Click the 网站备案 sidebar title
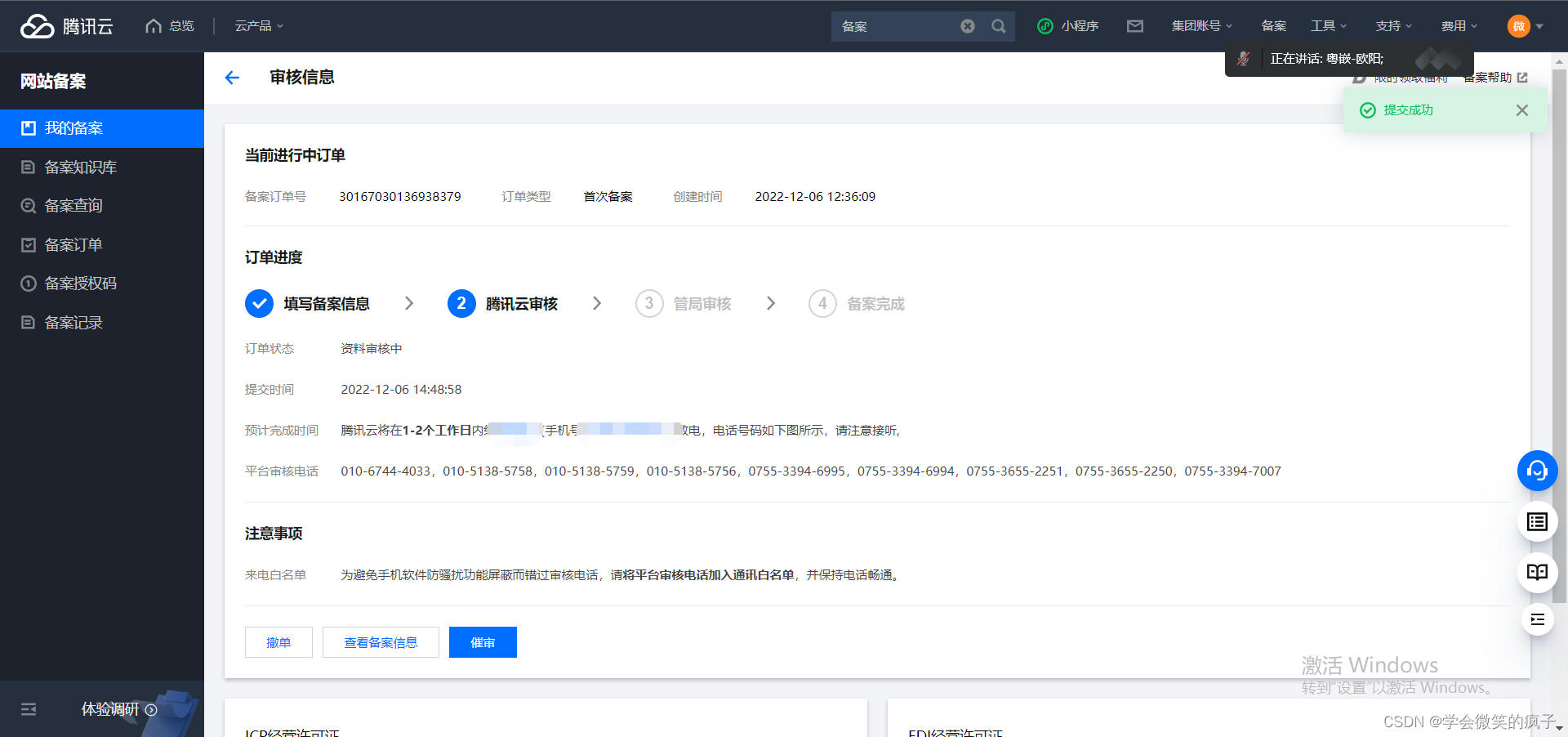Viewport: 1568px width, 737px height. click(53, 81)
